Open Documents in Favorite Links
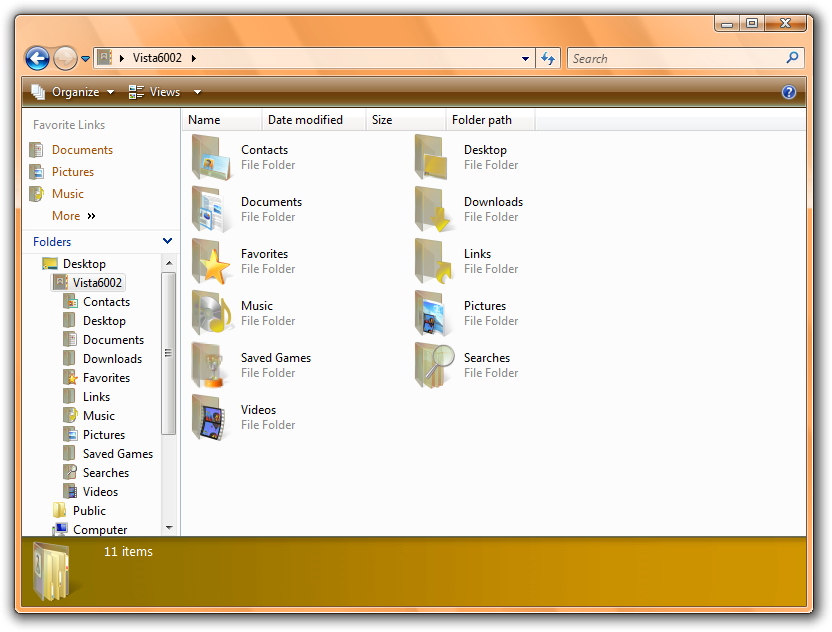 [81, 150]
